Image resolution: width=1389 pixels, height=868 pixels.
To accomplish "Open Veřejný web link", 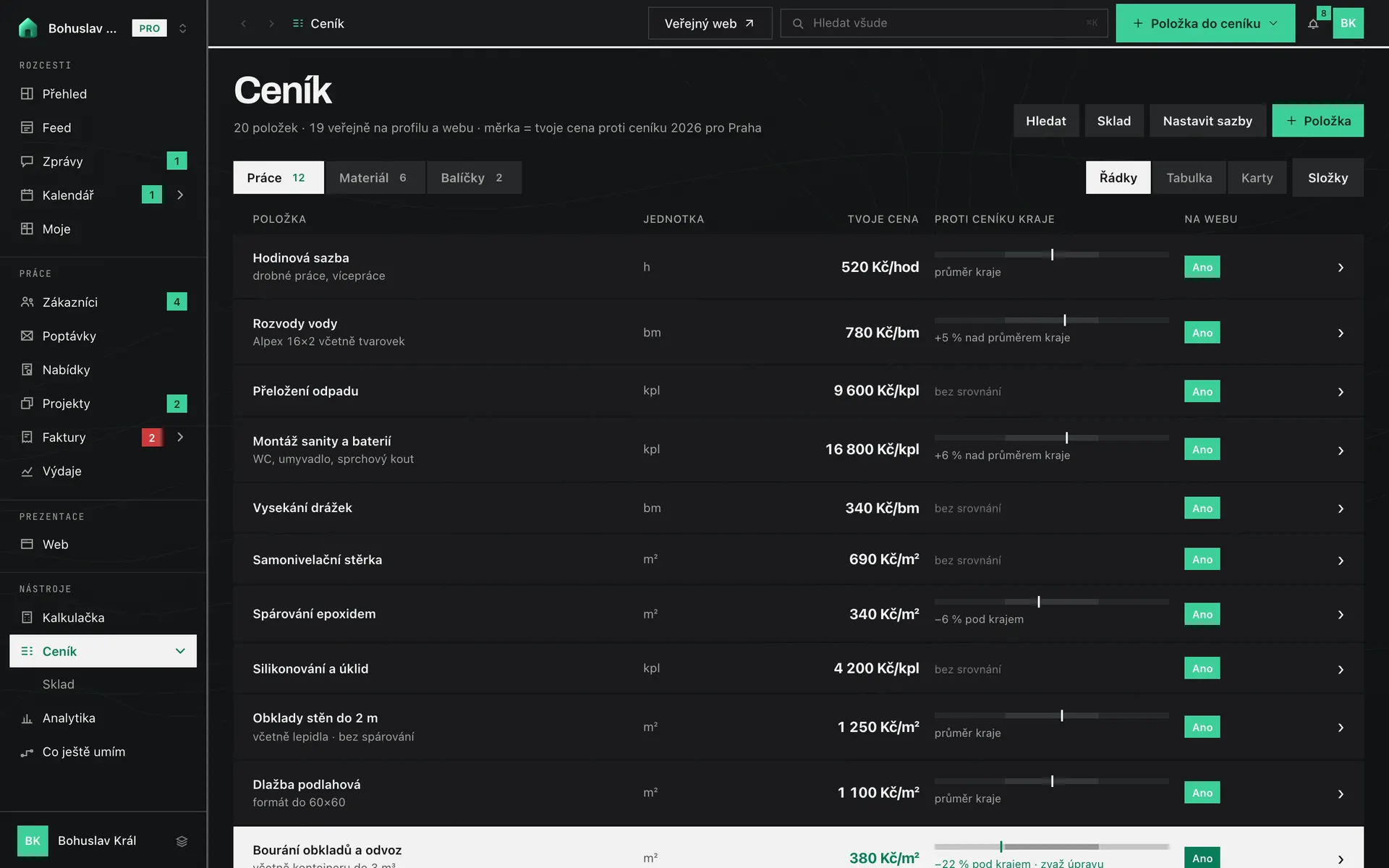I will [710, 23].
